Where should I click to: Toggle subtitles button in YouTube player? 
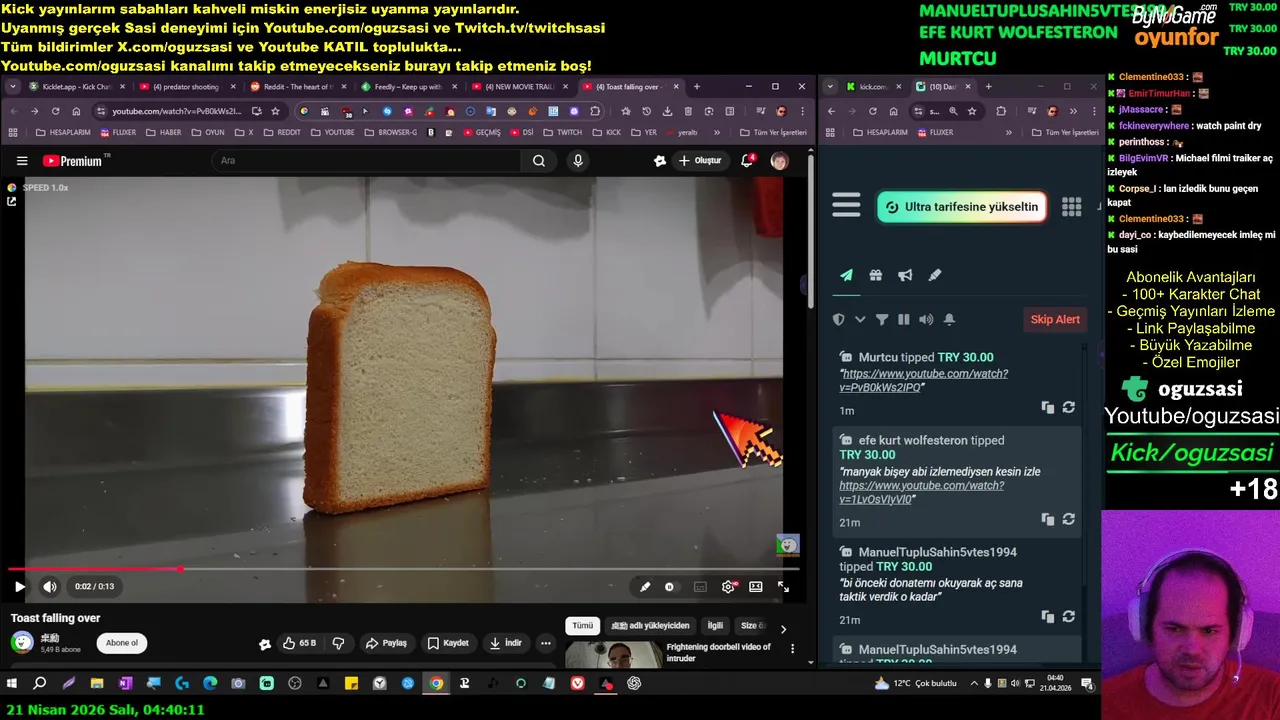(700, 587)
